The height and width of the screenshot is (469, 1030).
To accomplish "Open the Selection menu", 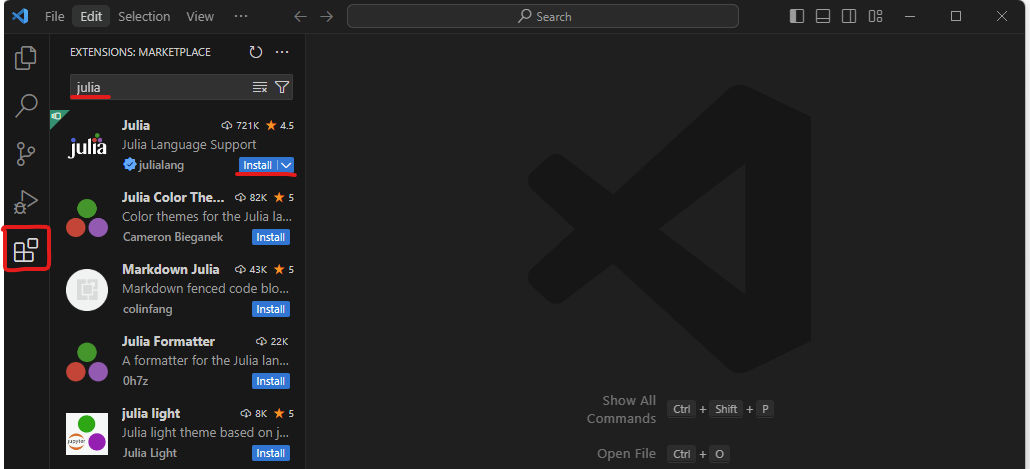I will [144, 16].
